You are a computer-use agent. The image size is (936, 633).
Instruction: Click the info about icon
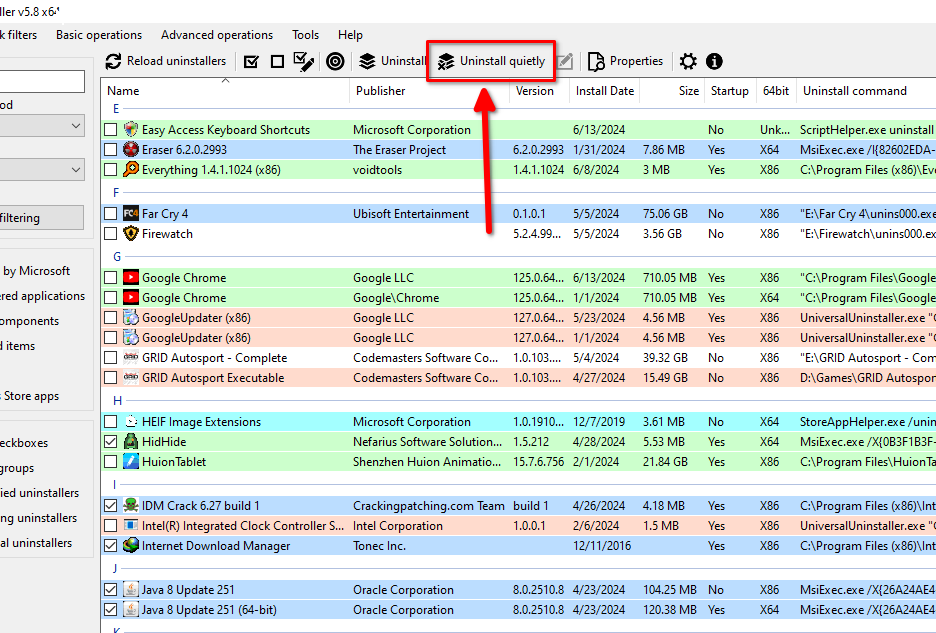coord(714,61)
